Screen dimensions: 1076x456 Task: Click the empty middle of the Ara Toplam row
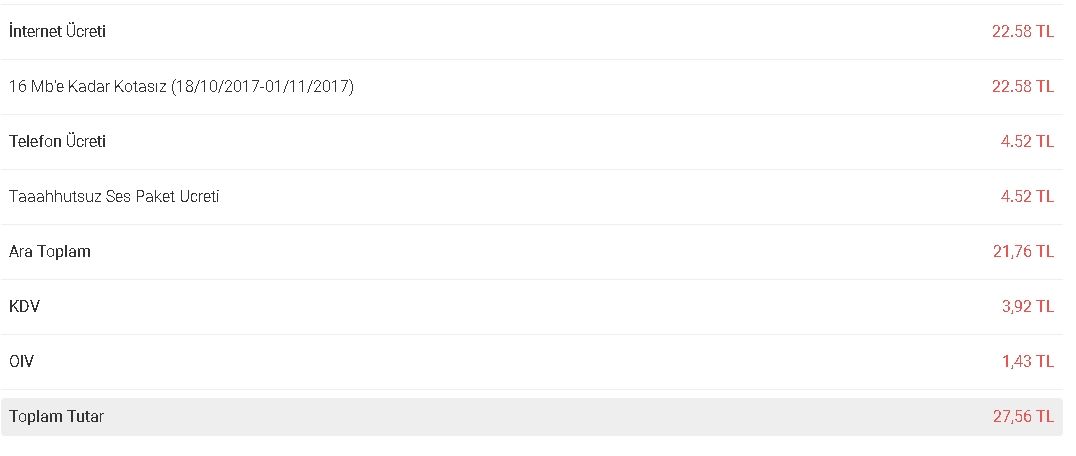pos(540,252)
